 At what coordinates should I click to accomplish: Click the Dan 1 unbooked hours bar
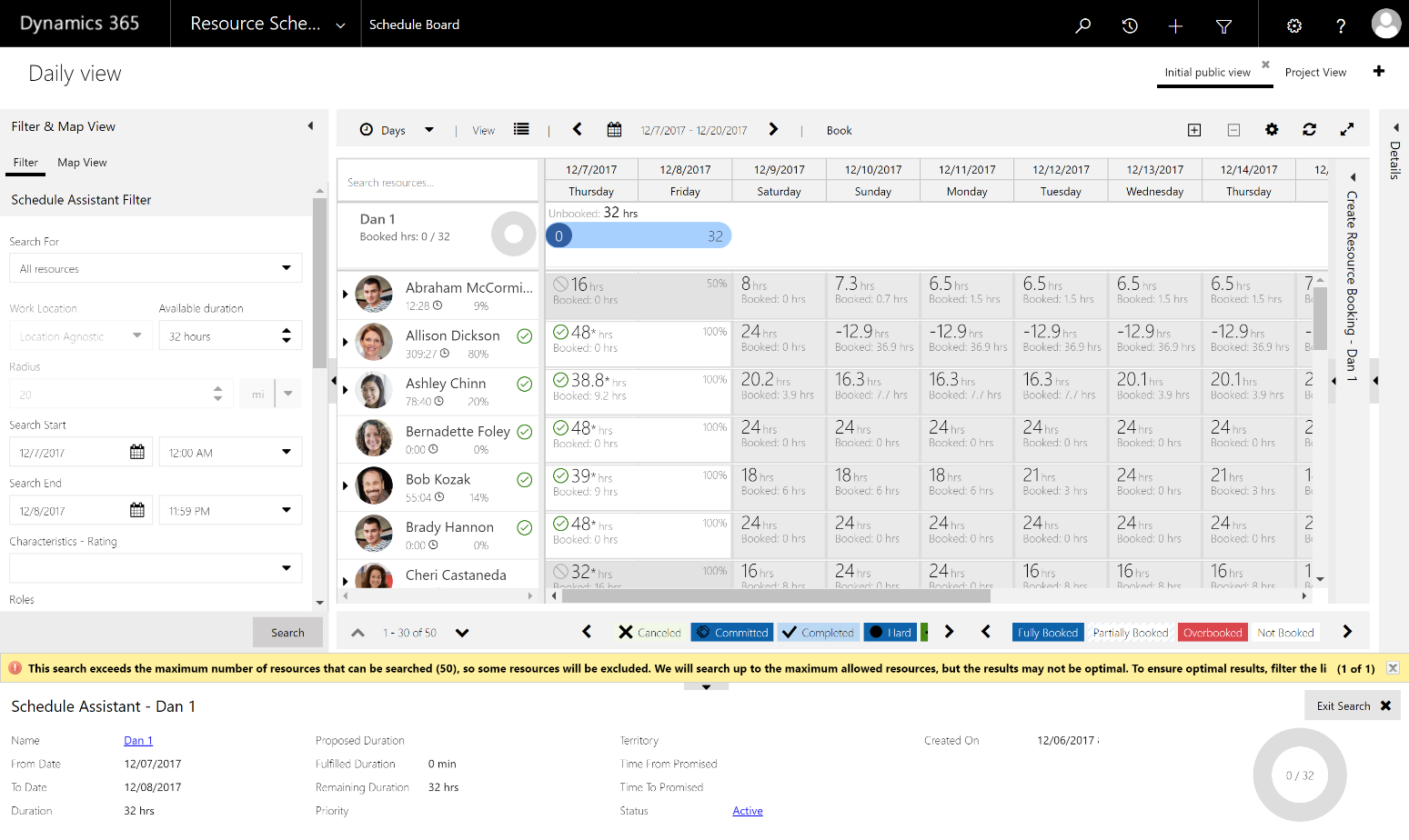click(639, 236)
